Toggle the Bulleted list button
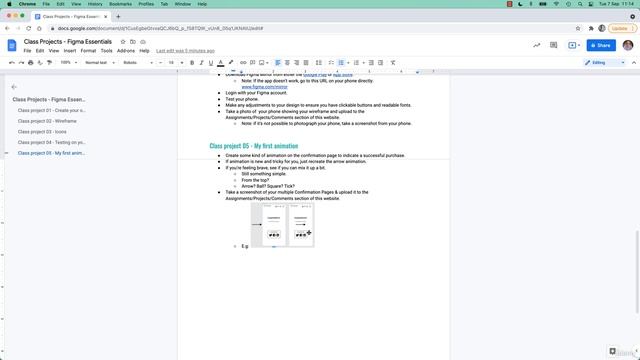 click(x=341, y=62)
